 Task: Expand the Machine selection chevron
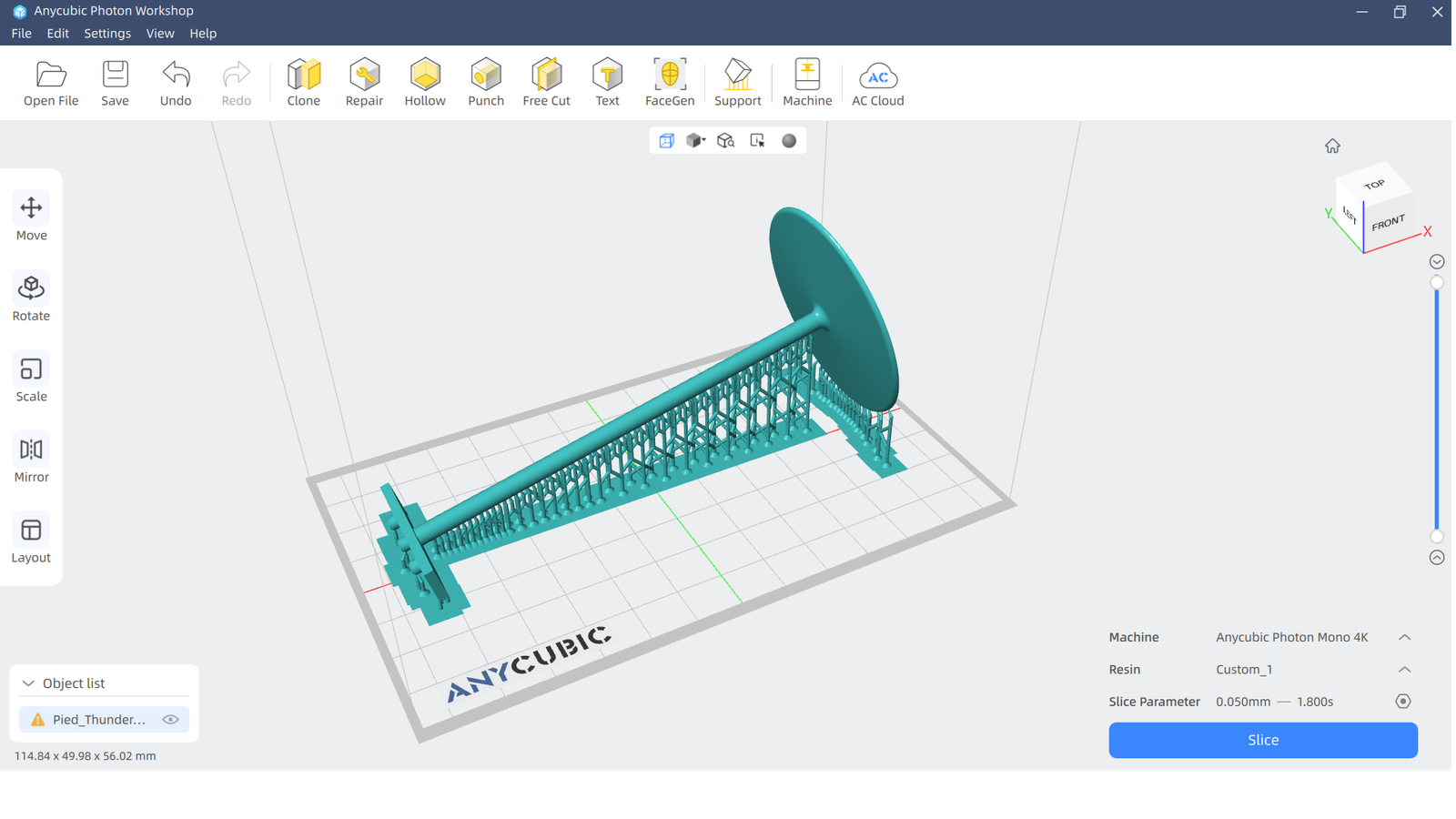tap(1404, 637)
